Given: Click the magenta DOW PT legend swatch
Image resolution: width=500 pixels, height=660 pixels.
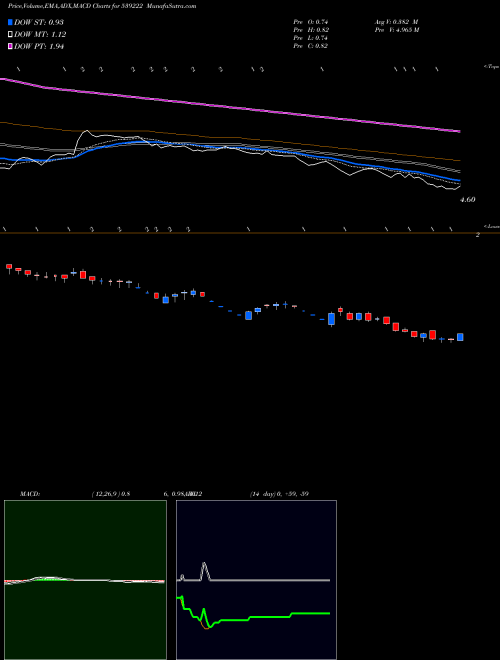Looking at the screenshot, I should click(10, 46).
